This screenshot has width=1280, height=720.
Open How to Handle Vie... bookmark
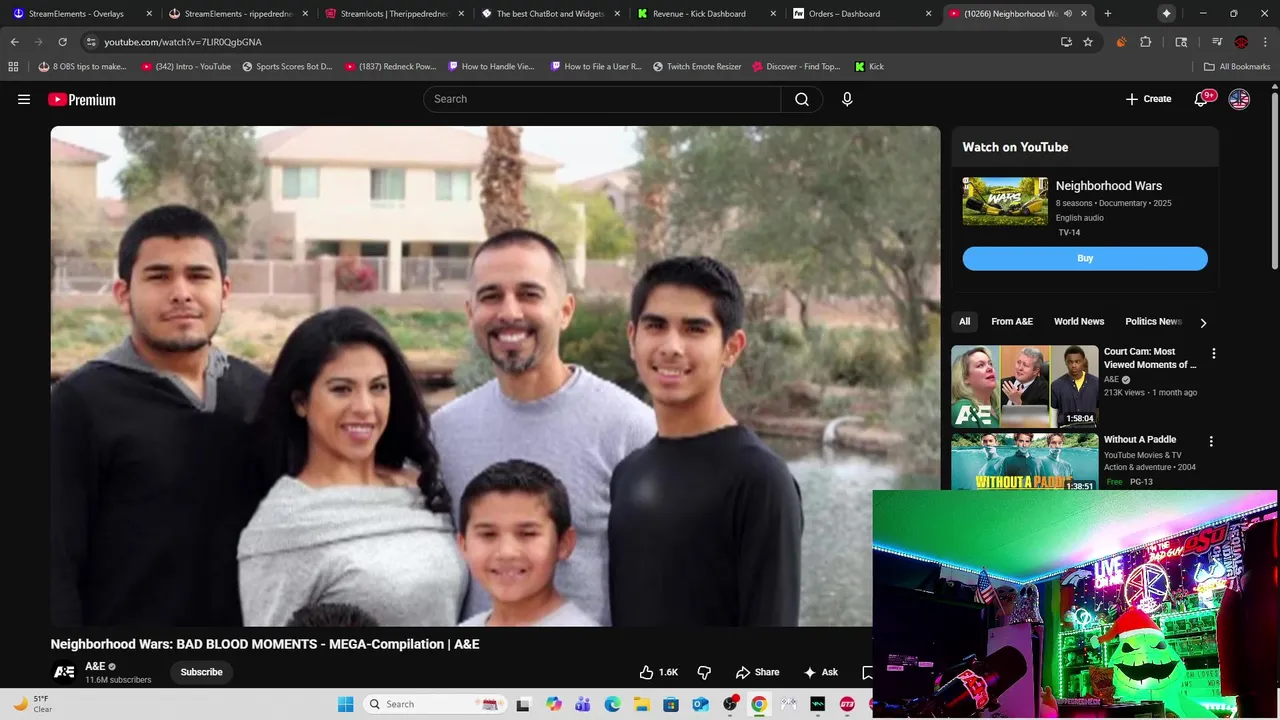coord(491,67)
